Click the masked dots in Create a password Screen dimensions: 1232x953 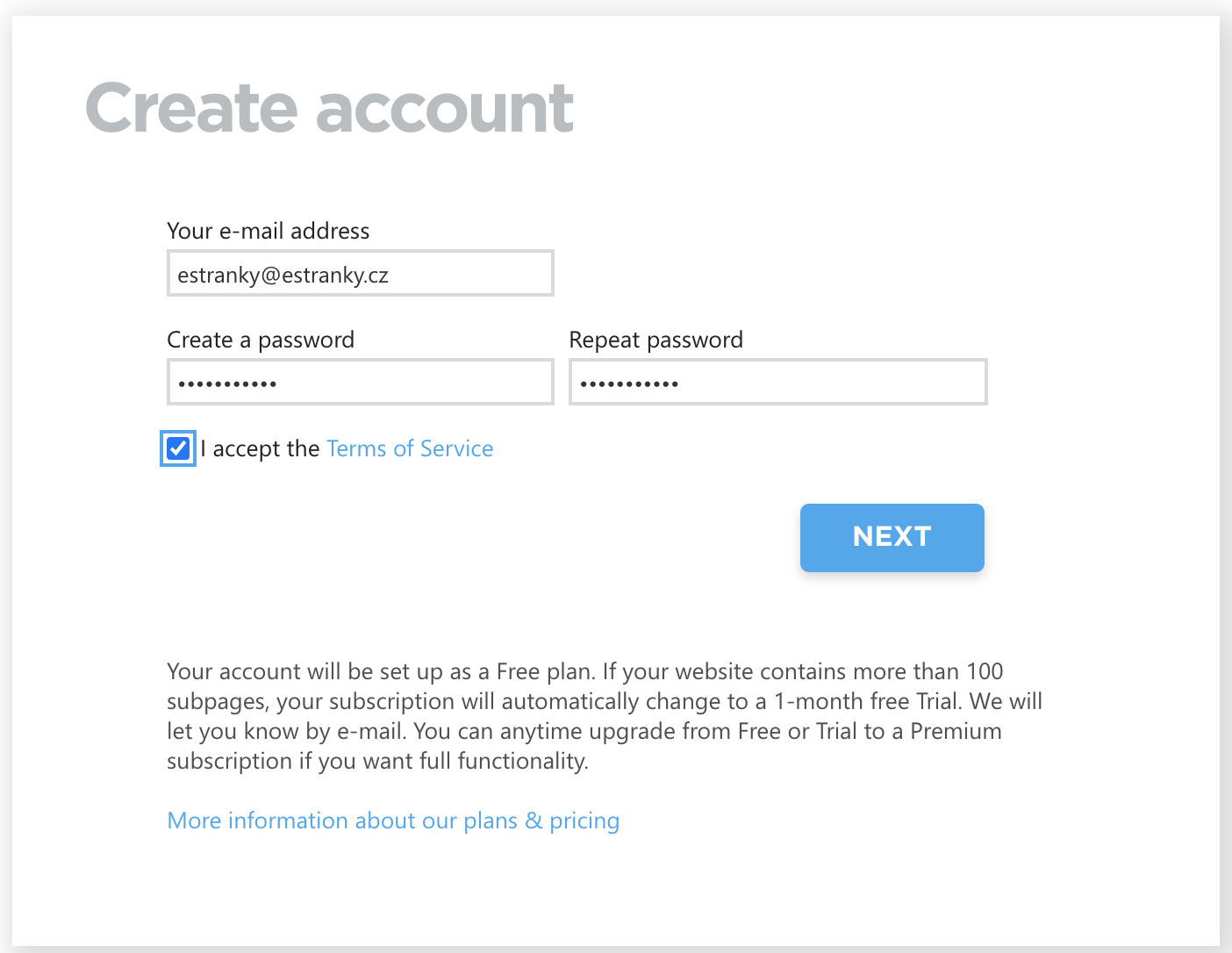coord(227,383)
